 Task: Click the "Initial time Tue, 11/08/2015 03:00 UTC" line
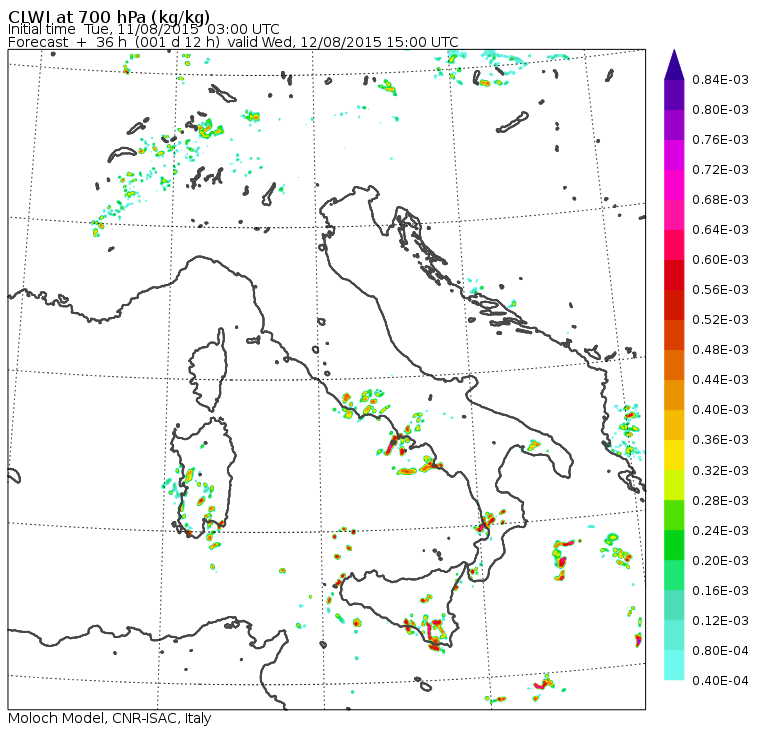[143, 30]
